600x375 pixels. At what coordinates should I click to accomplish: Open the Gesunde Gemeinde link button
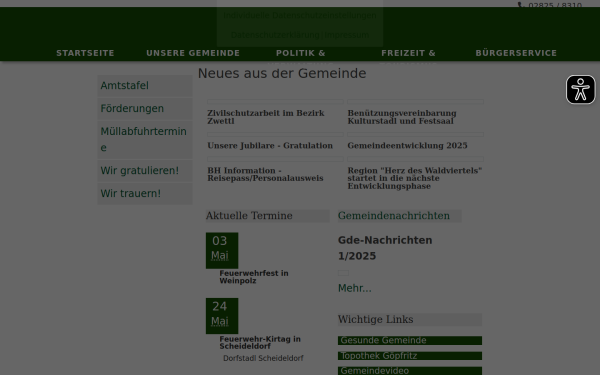click(410, 341)
